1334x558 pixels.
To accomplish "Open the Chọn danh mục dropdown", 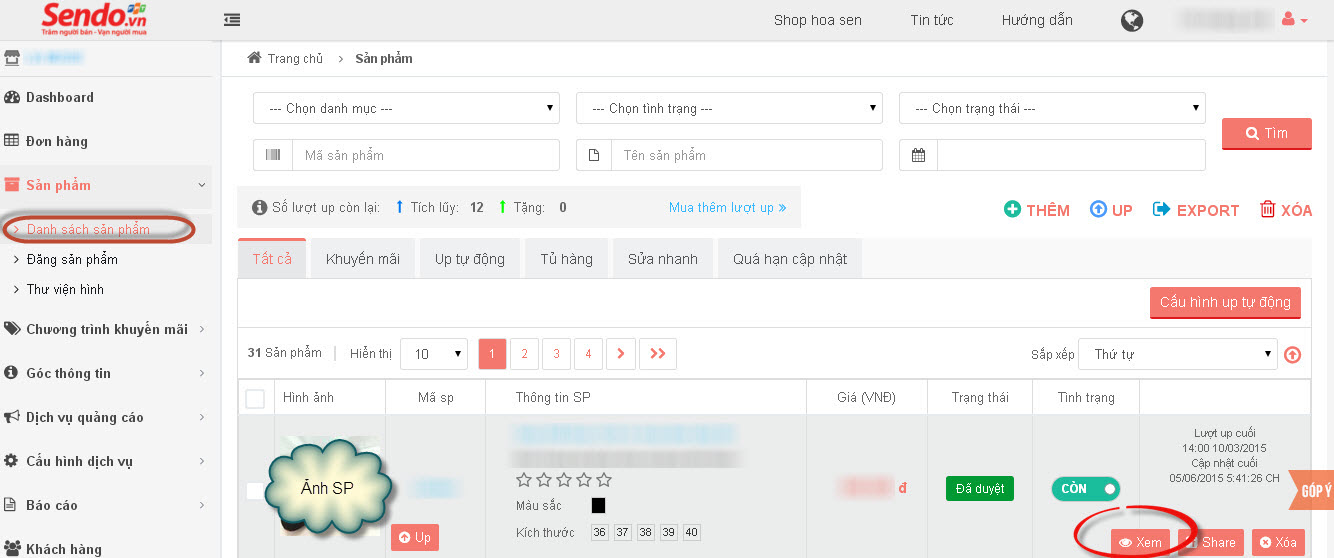I will tap(406, 108).
